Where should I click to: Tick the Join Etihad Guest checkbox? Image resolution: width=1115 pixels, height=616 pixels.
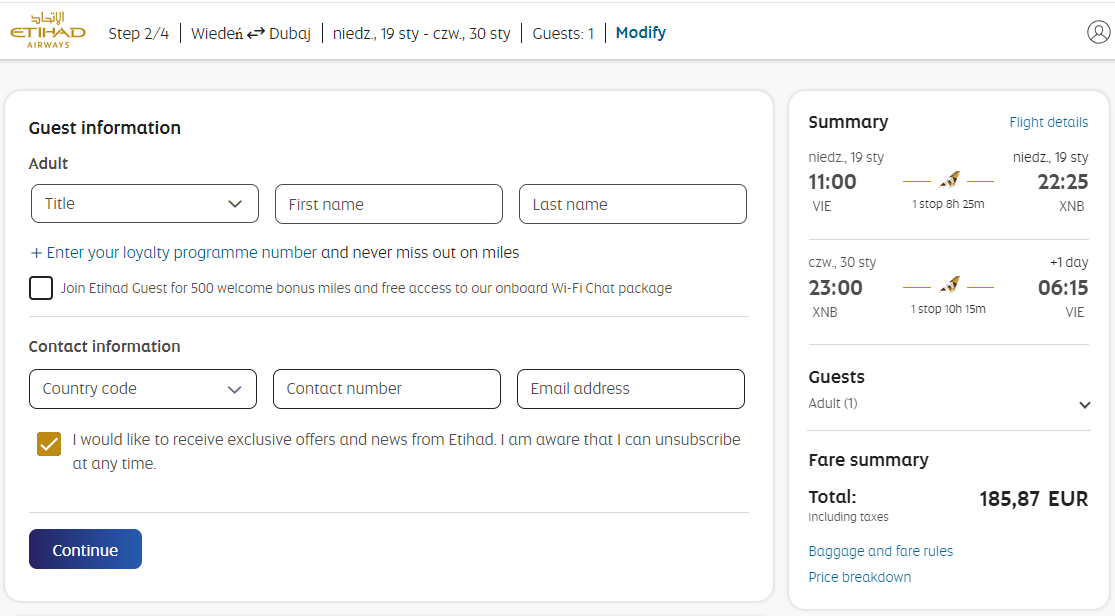coord(41,288)
